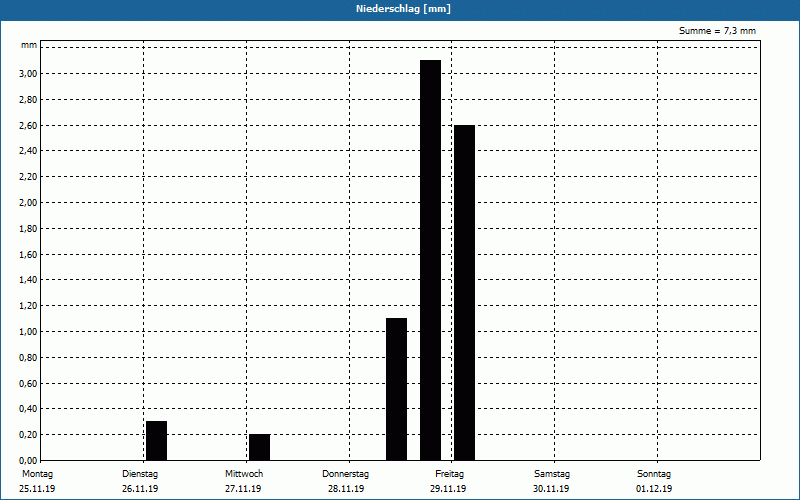Select the 1,10 mm bar on Donnerstag
800x500 pixels.
tap(396, 389)
